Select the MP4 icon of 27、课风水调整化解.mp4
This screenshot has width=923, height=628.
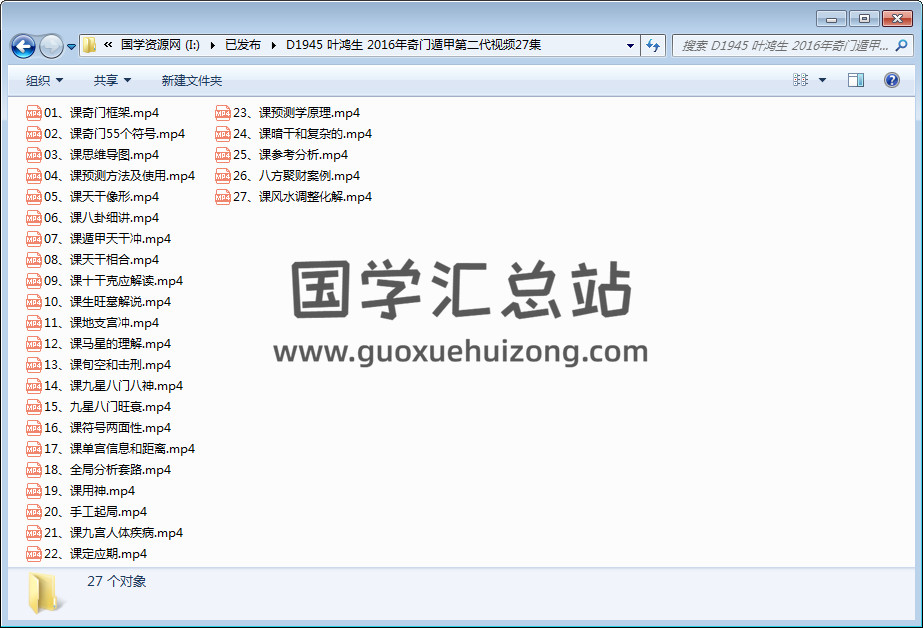point(223,197)
